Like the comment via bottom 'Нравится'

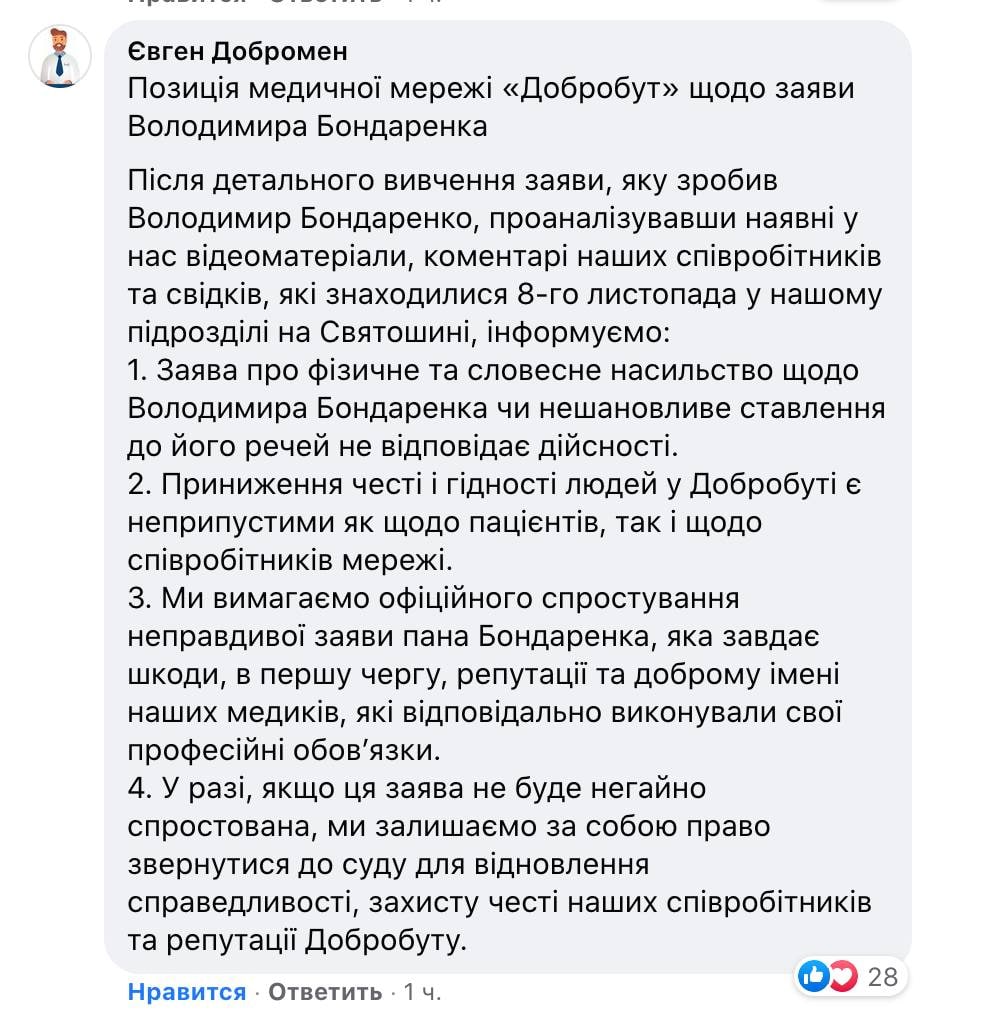click(x=185, y=994)
